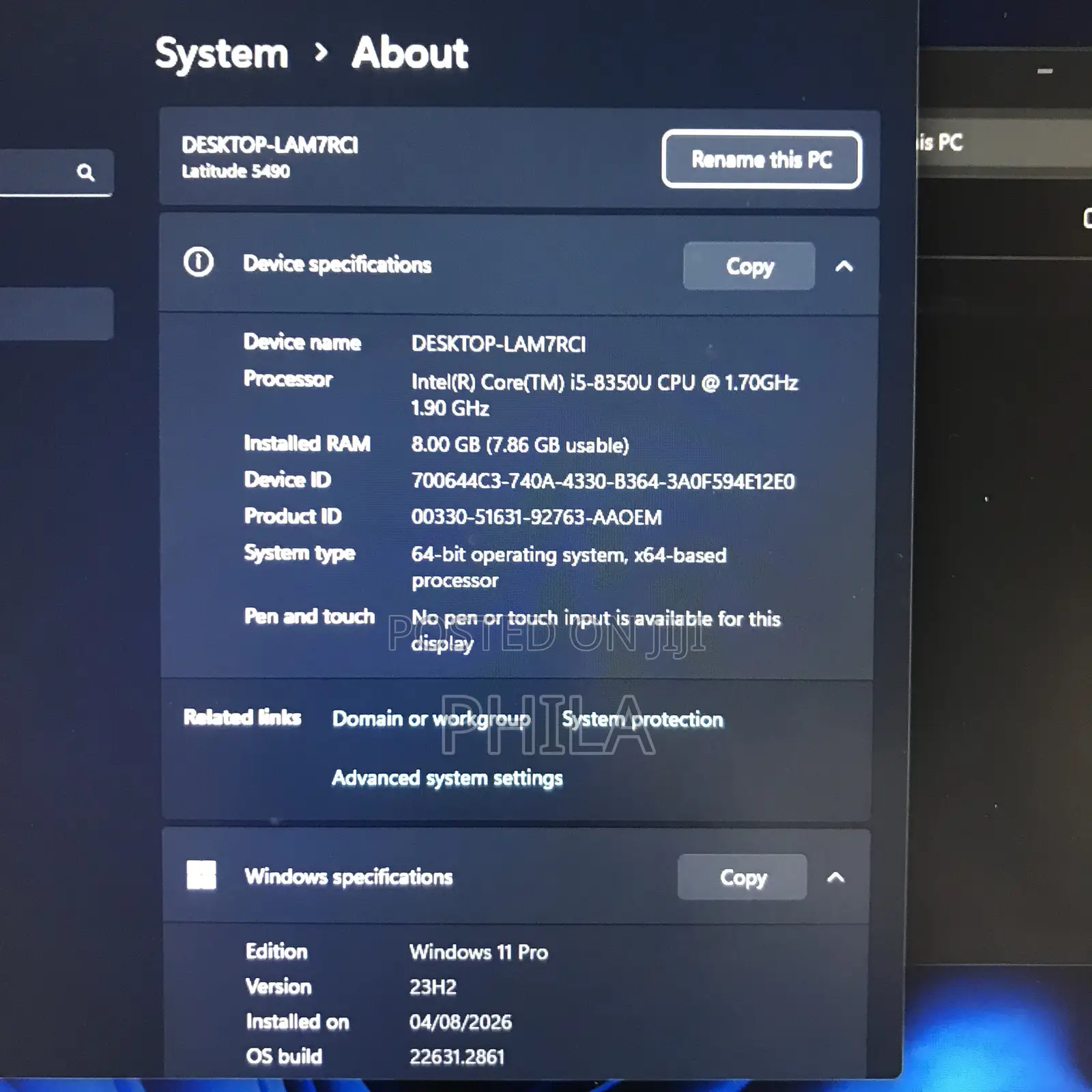Click the Device specifications info icon

pos(198,262)
